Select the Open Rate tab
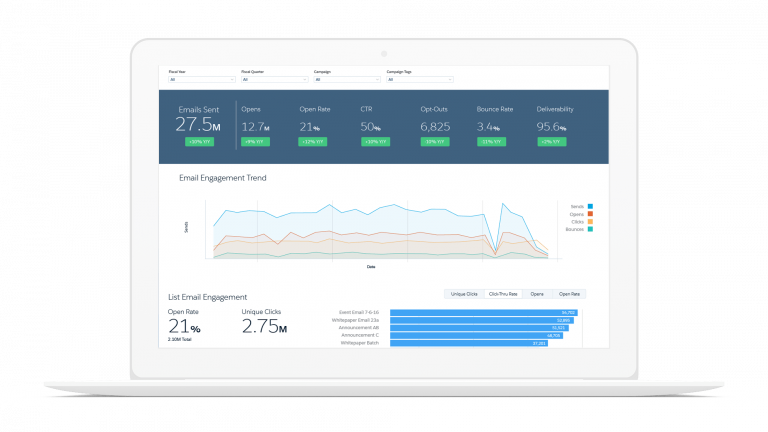Screen dimensions: 768x432 [x=569, y=294]
